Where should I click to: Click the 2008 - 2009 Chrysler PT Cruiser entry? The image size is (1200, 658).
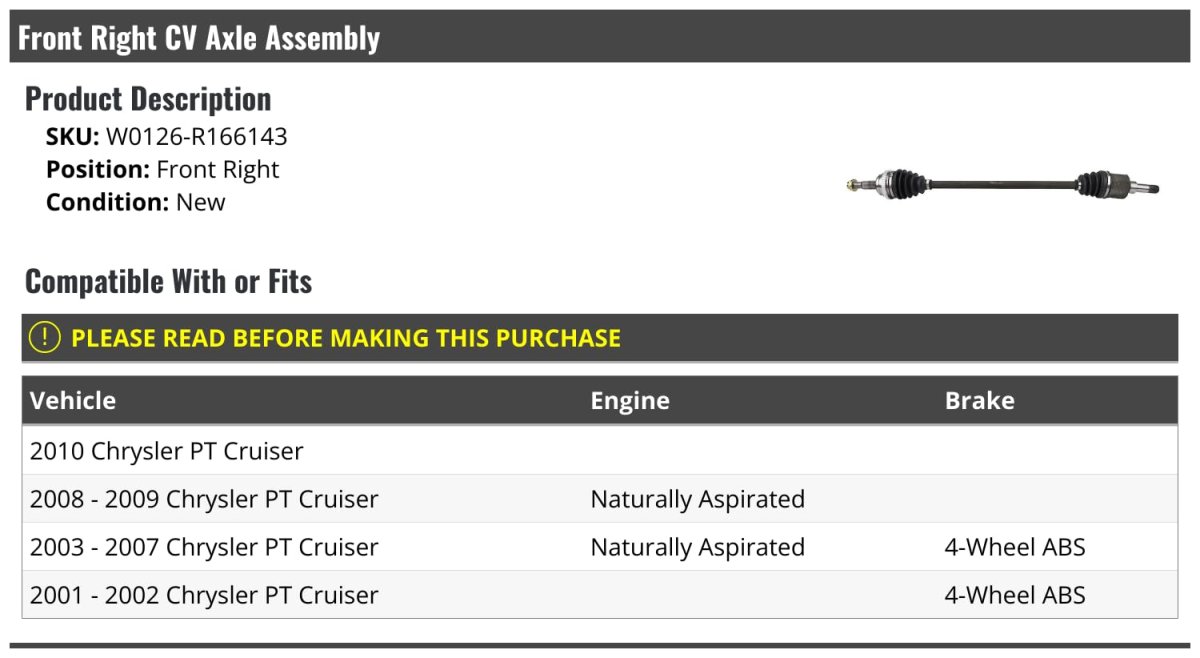pyautogui.click(x=204, y=499)
